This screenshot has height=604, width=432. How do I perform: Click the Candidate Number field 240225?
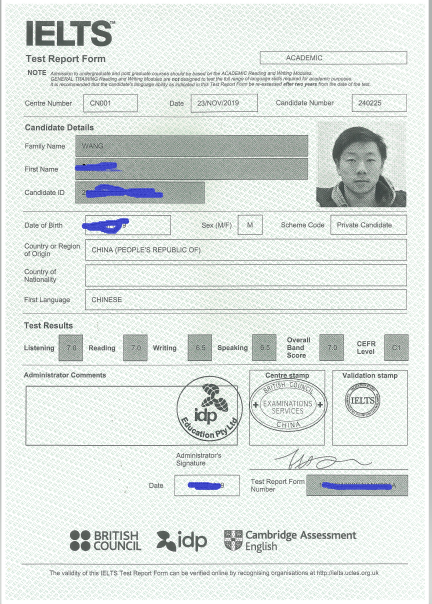[x=379, y=103]
